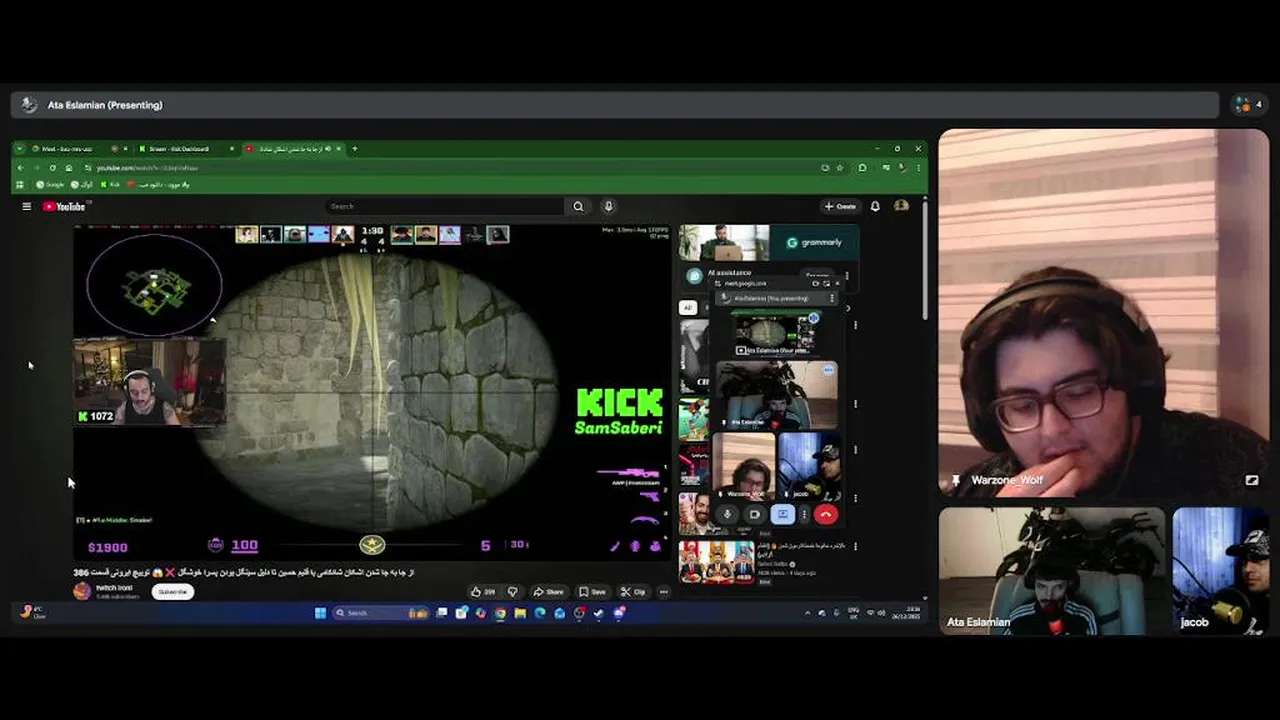Click the Share button under the video
This screenshot has width=1280, height=720.
[x=549, y=592]
